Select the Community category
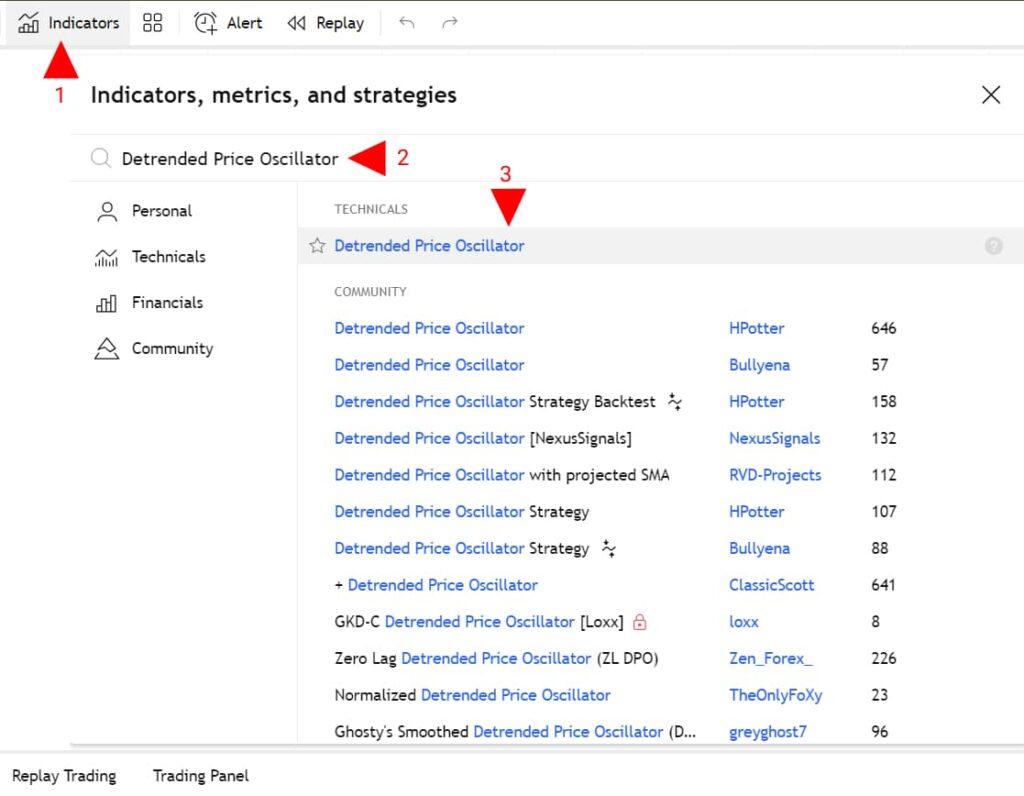 point(172,349)
